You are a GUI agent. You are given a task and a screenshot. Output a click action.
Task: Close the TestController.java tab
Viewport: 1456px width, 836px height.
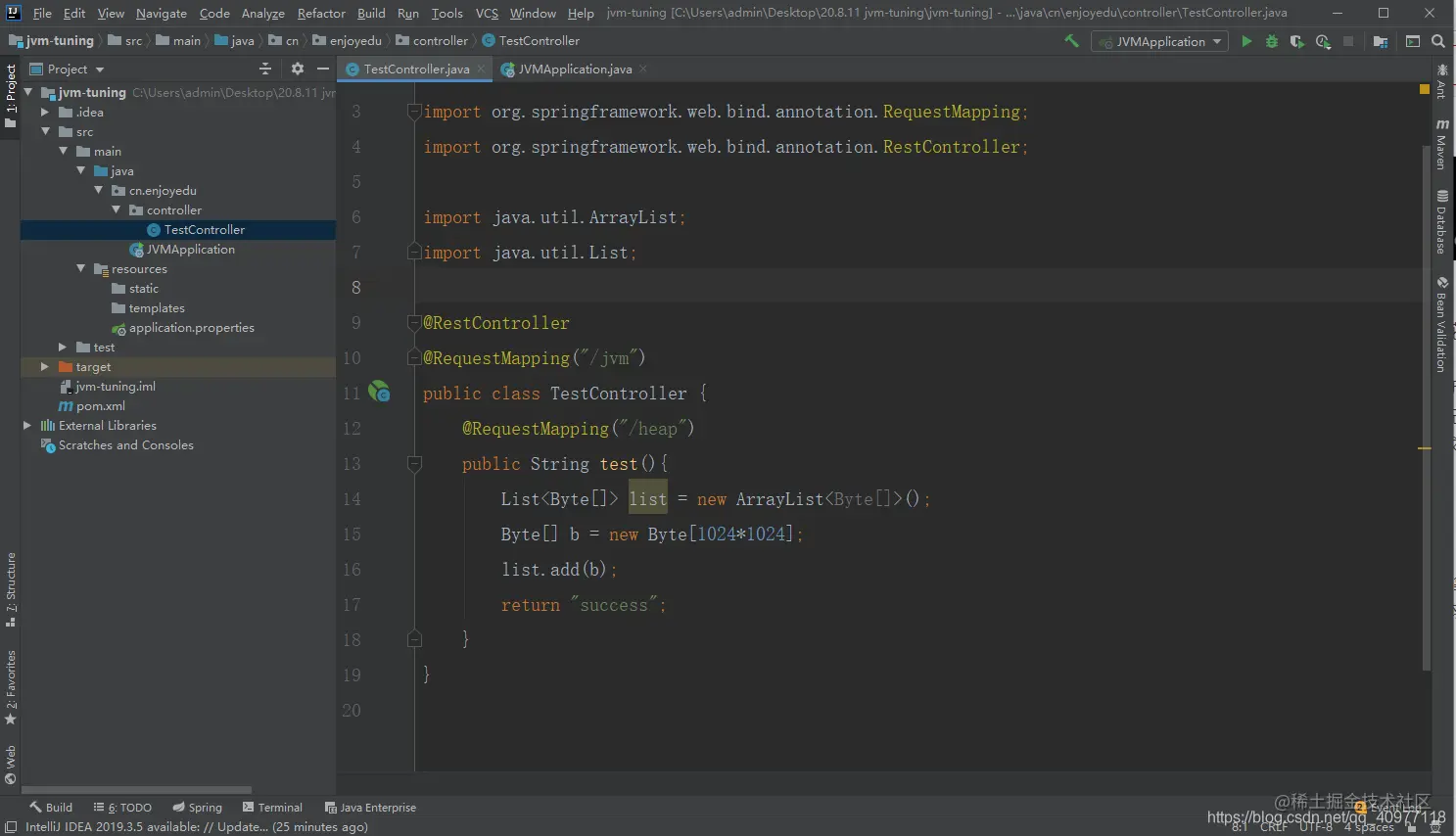tap(481, 69)
